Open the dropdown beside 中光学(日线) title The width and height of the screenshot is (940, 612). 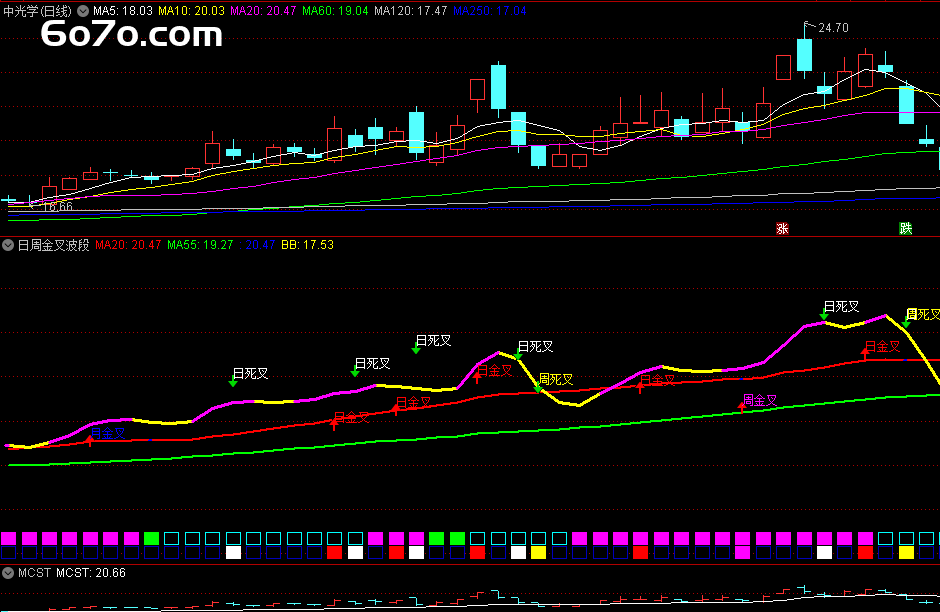click(x=83, y=11)
